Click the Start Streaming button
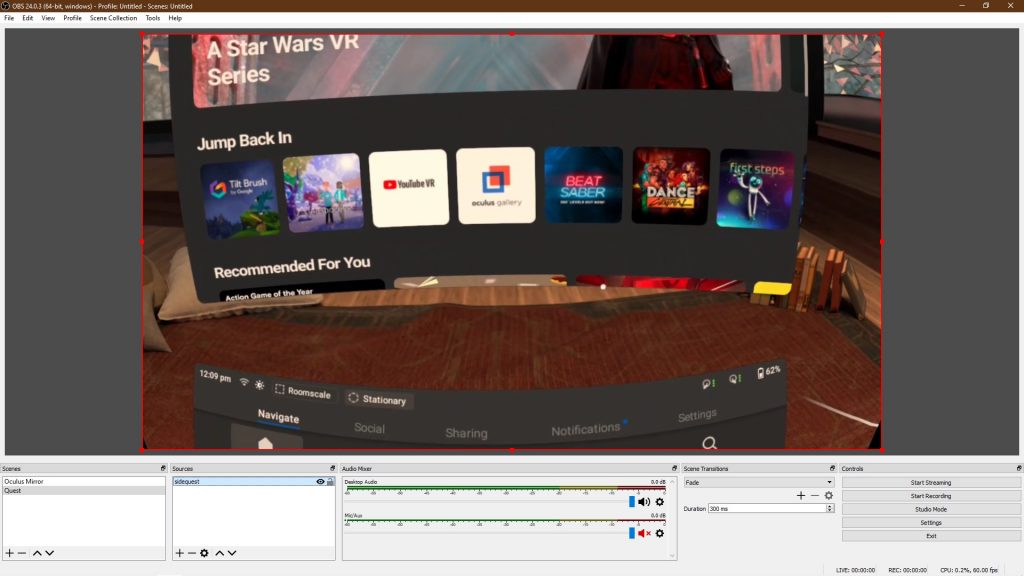The width and height of the screenshot is (1024, 576). [x=931, y=483]
